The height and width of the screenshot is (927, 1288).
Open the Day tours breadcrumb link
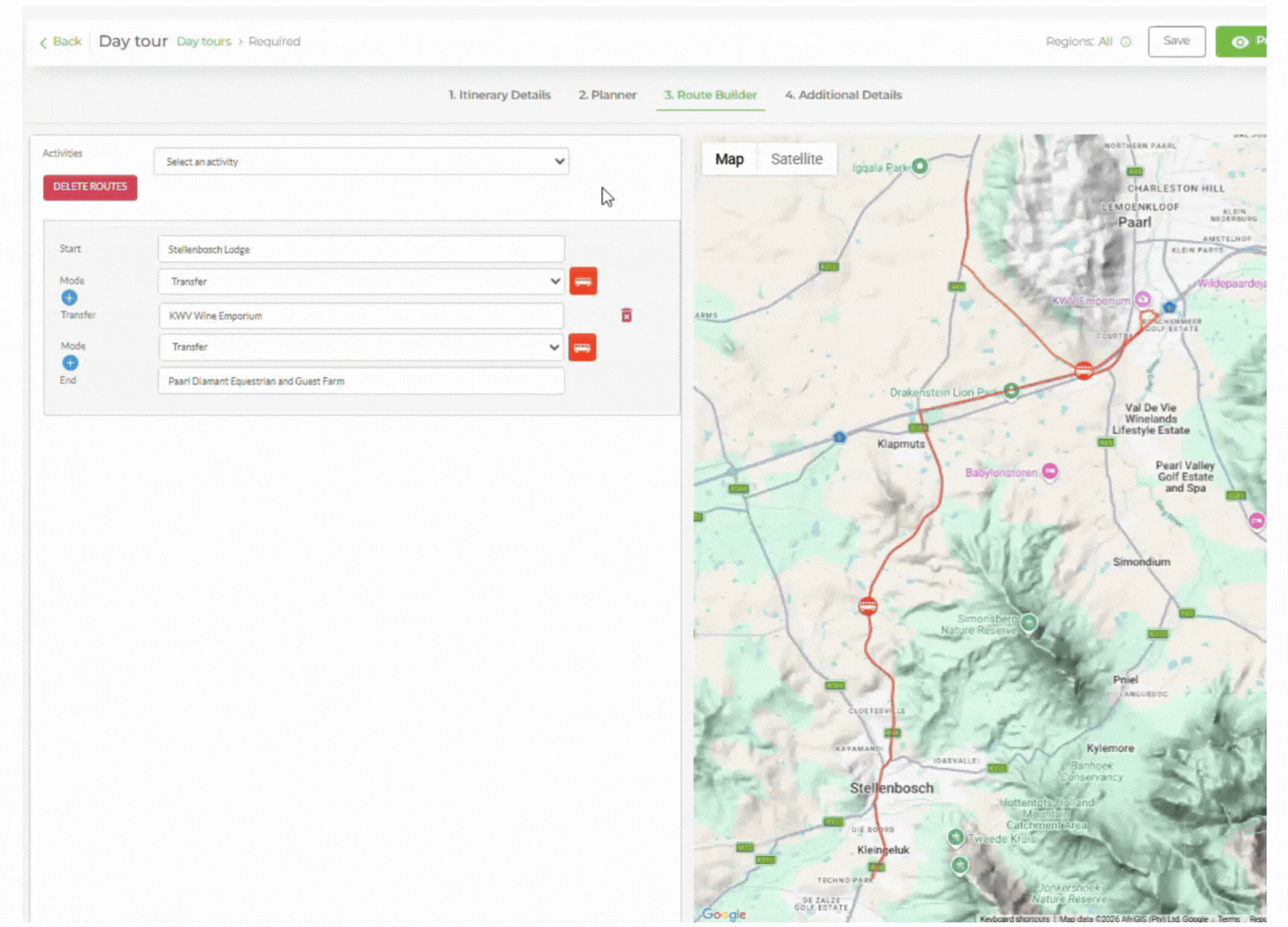click(204, 41)
